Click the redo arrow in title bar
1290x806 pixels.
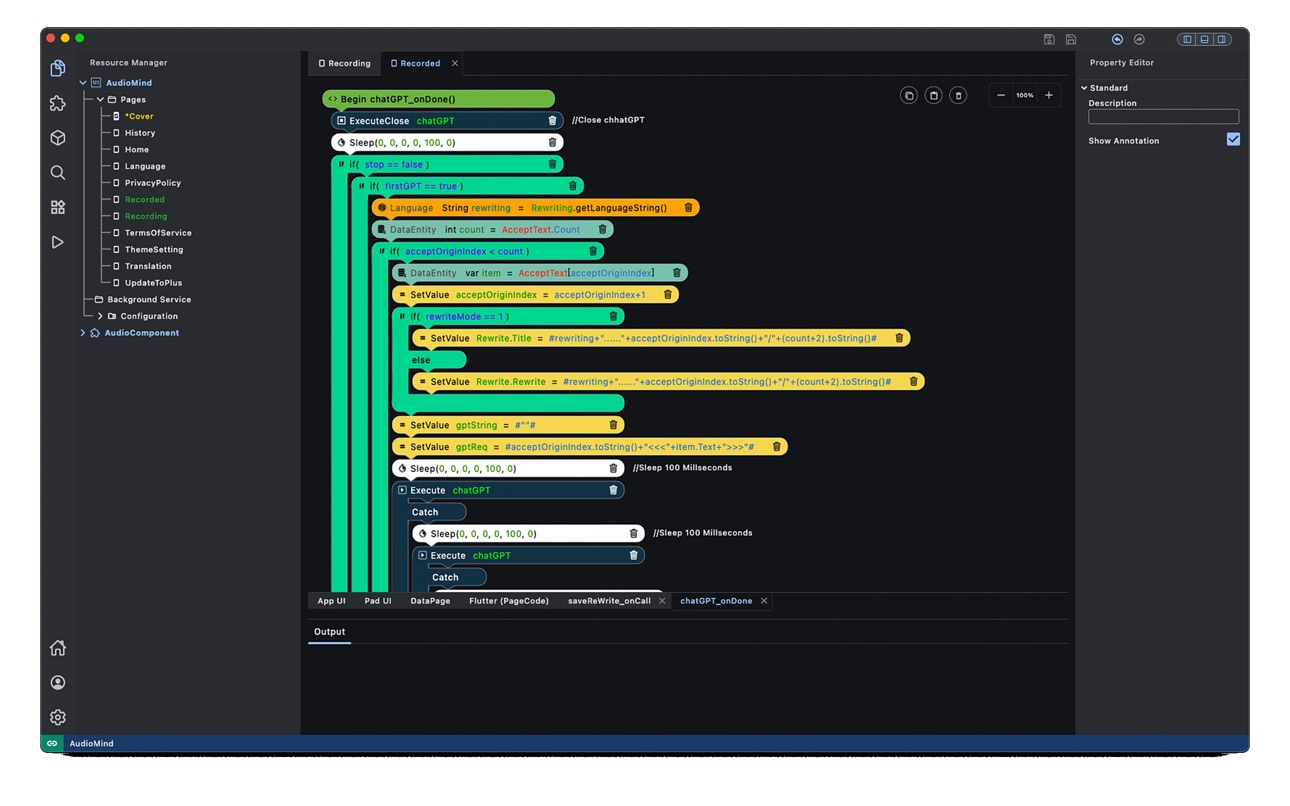[x=1139, y=39]
